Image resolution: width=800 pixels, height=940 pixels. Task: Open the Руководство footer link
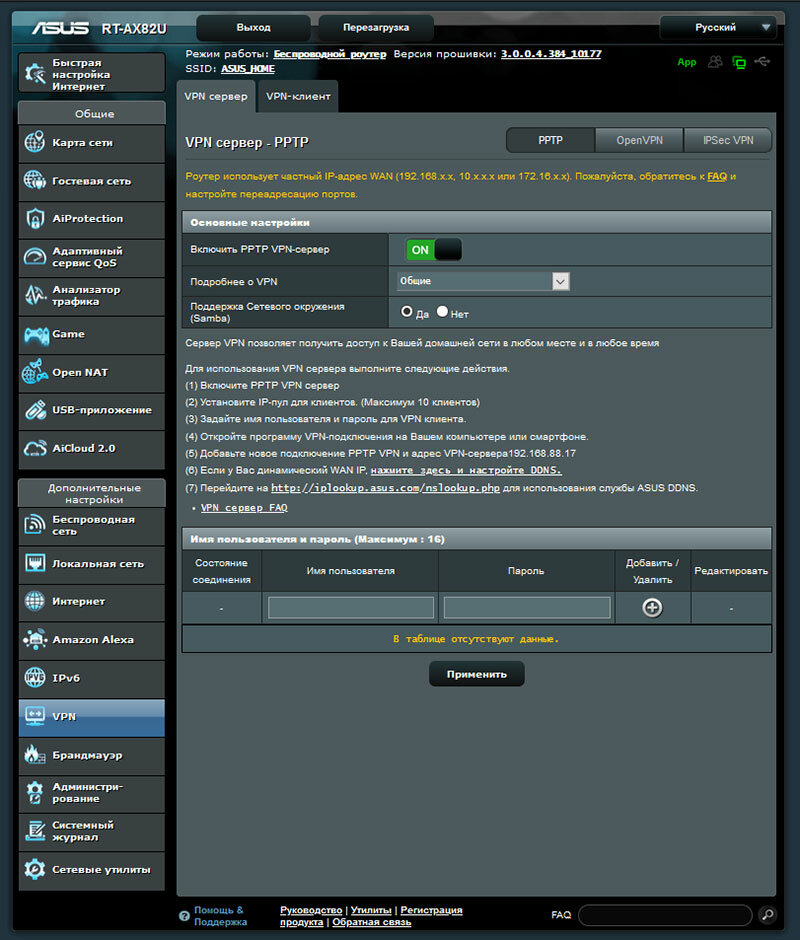[x=311, y=910]
